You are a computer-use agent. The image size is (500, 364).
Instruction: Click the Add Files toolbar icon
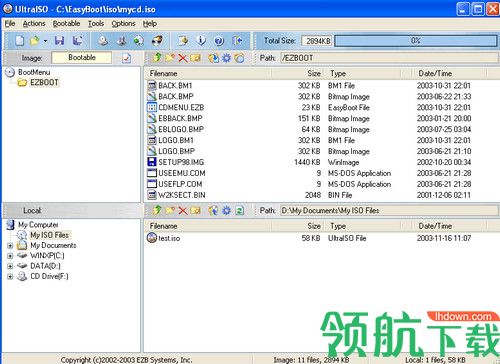183,41
